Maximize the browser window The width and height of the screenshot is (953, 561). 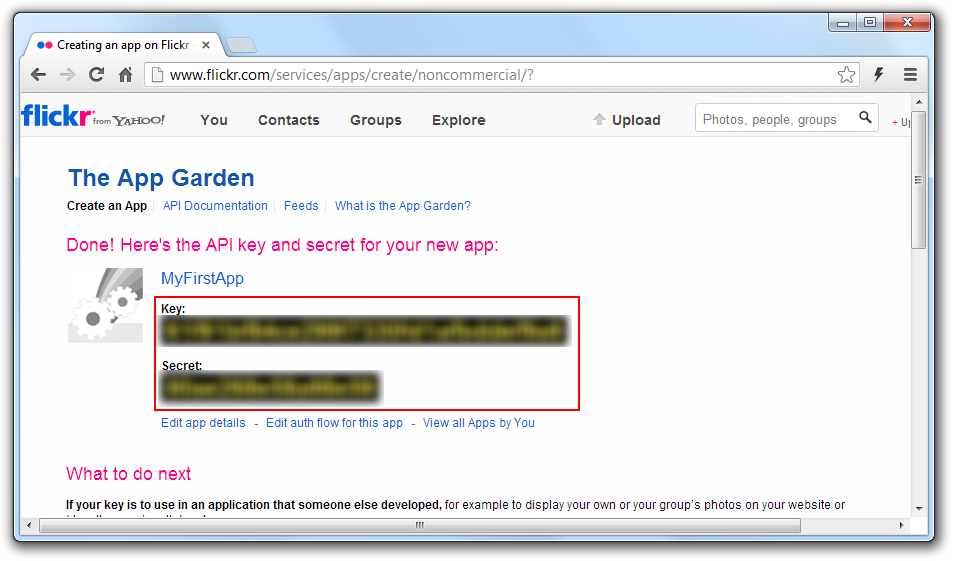(870, 23)
